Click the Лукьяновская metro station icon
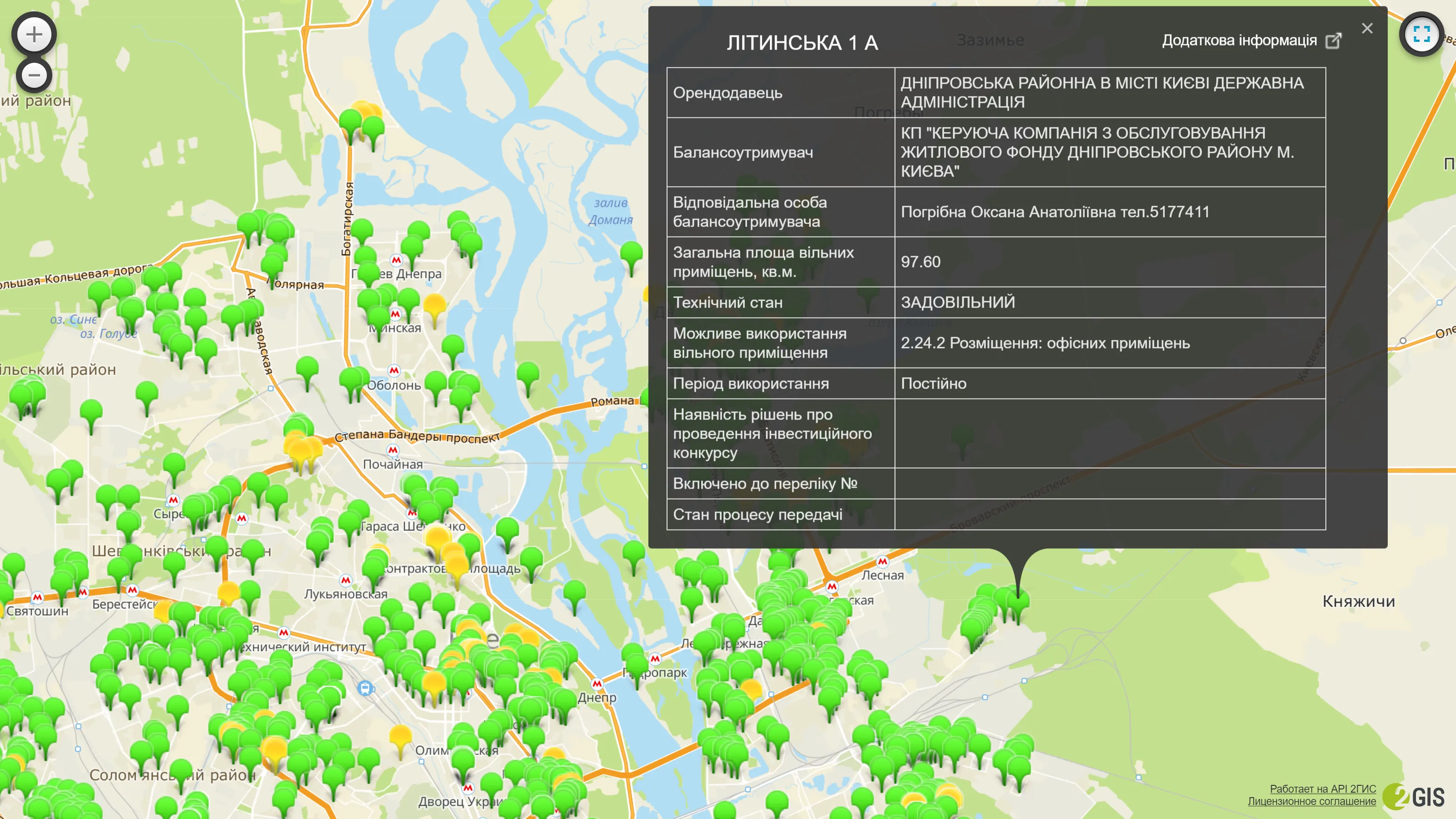Viewport: 1456px width, 819px height. (x=345, y=580)
